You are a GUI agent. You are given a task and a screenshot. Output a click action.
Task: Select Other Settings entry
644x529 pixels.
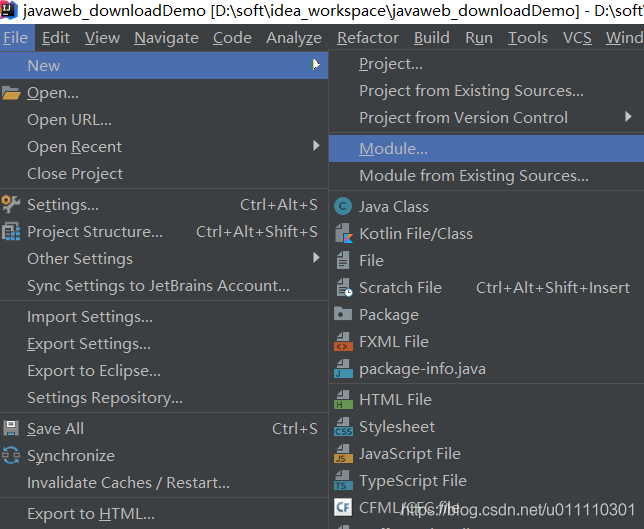pyautogui.click(x=164, y=259)
